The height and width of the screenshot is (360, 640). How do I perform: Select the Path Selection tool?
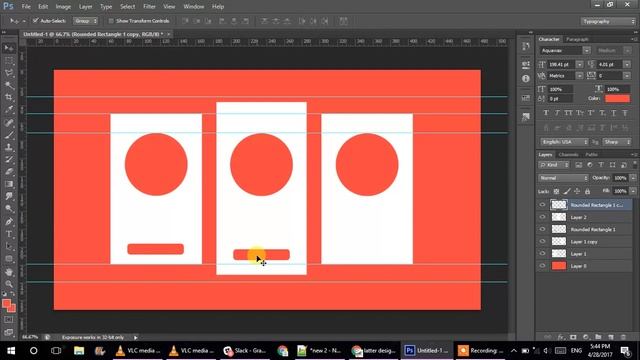point(9,247)
